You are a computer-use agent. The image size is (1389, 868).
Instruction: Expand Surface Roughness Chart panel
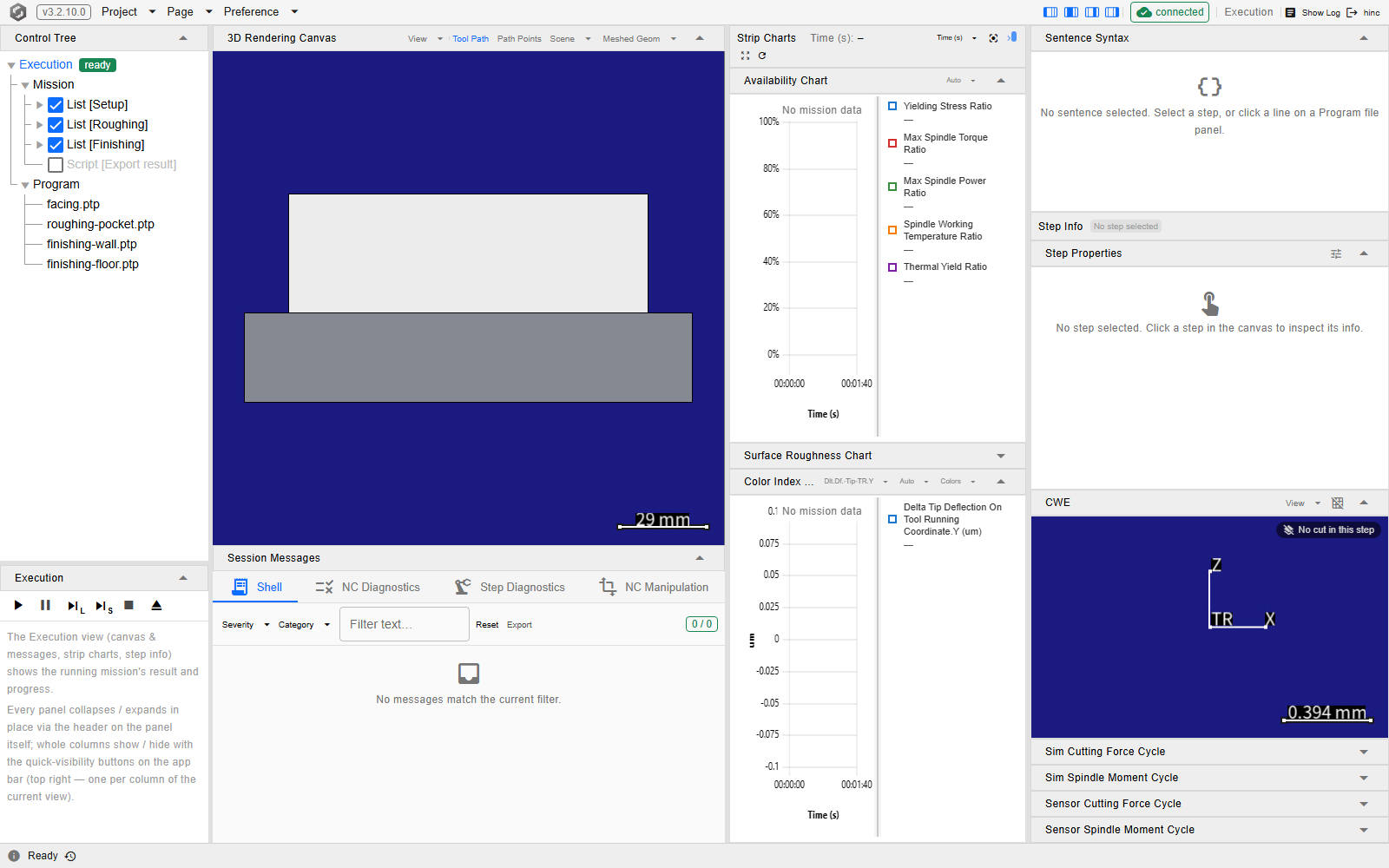click(1001, 456)
